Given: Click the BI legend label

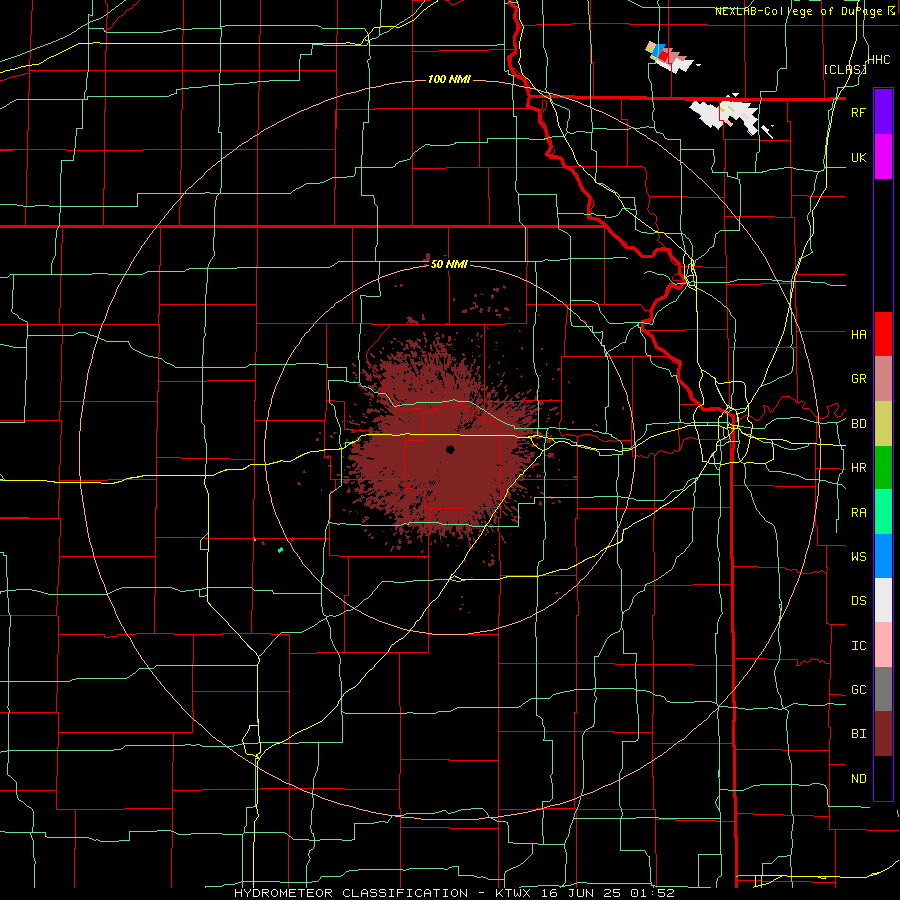Looking at the screenshot, I should 858,734.
